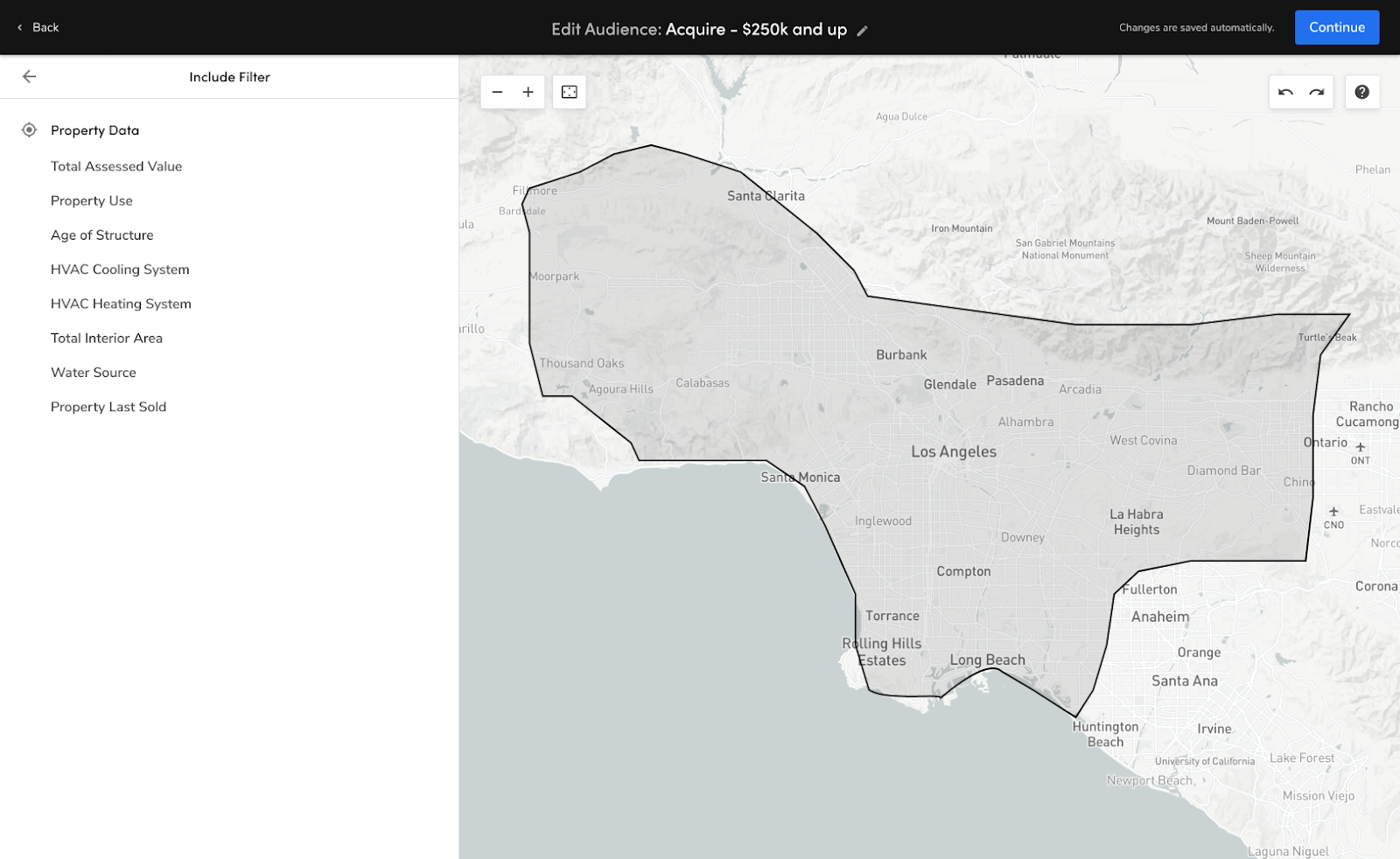Zoom out the map with minus button

tap(497, 92)
